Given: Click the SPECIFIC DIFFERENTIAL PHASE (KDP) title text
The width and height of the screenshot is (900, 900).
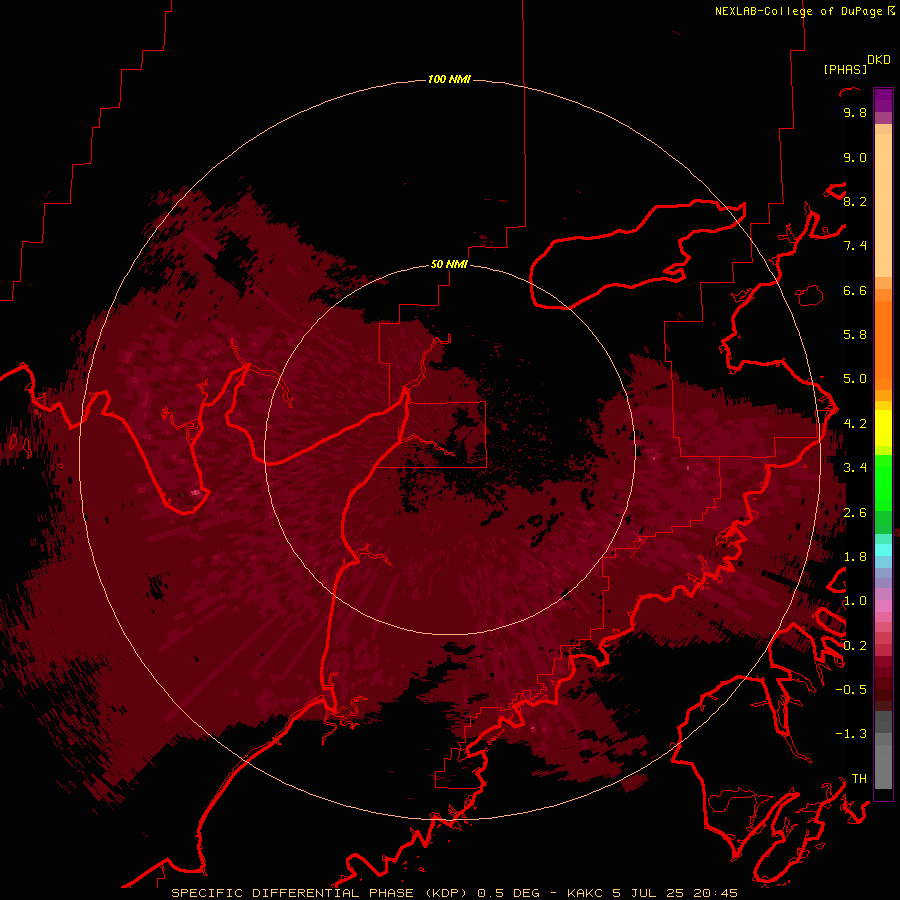Looking at the screenshot, I should coord(321,893).
